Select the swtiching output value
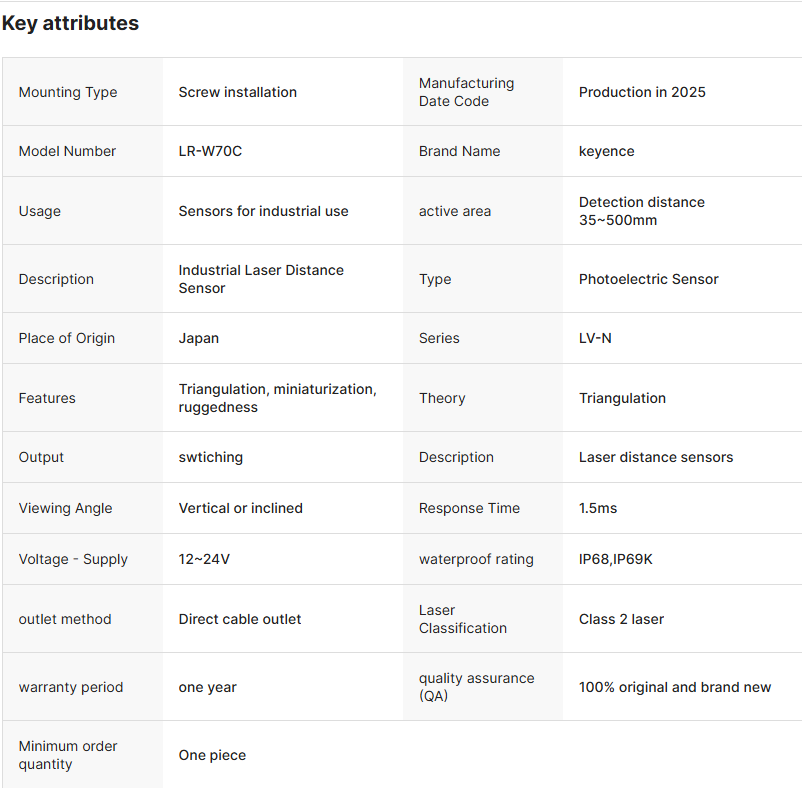 pos(210,457)
